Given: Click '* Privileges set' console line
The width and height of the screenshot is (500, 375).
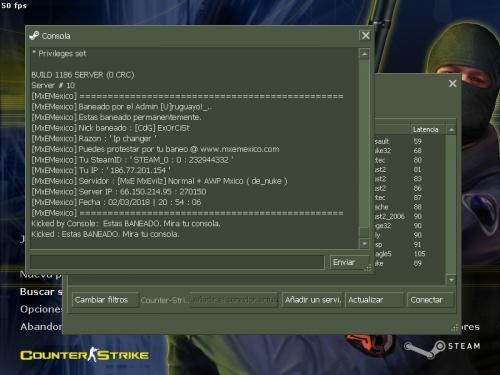Looking at the screenshot, I should click(59, 53).
